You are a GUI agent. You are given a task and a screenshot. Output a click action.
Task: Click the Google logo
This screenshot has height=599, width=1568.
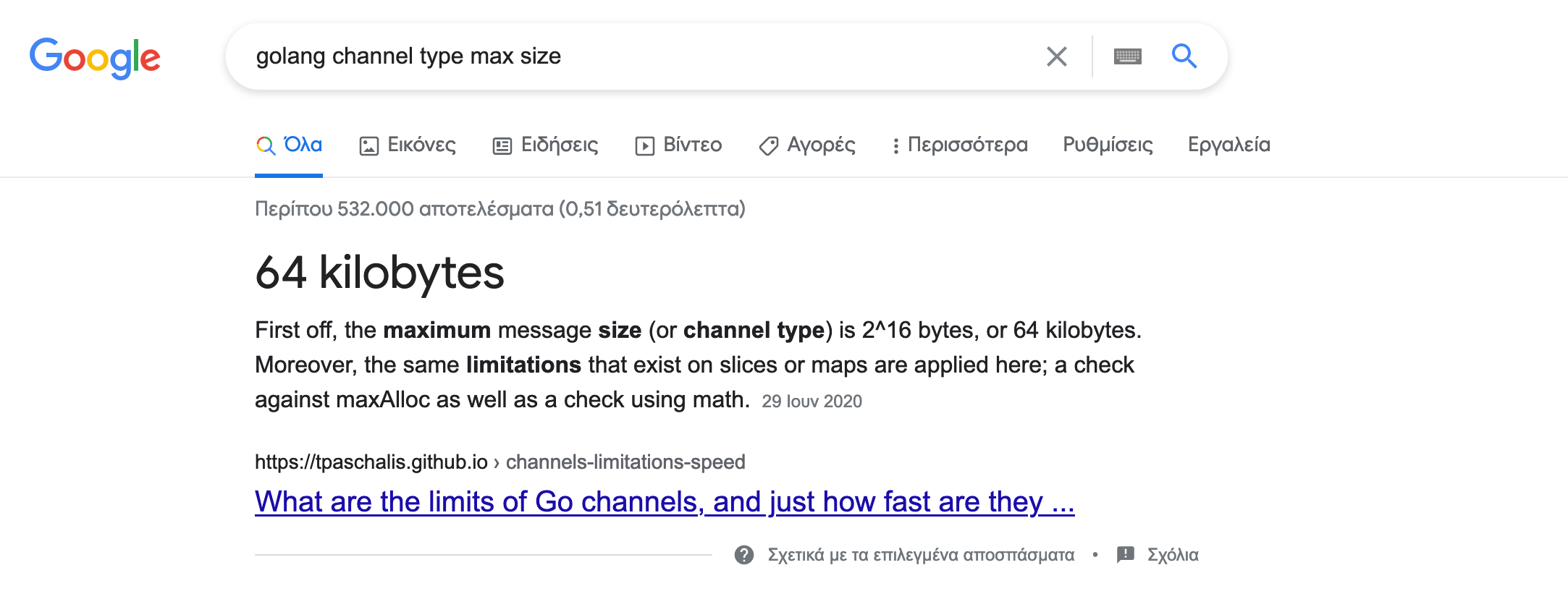[x=95, y=57]
